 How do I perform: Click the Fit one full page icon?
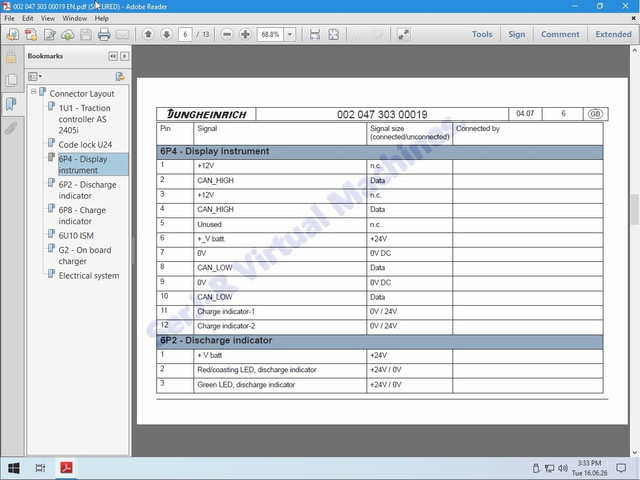(x=333, y=34)
